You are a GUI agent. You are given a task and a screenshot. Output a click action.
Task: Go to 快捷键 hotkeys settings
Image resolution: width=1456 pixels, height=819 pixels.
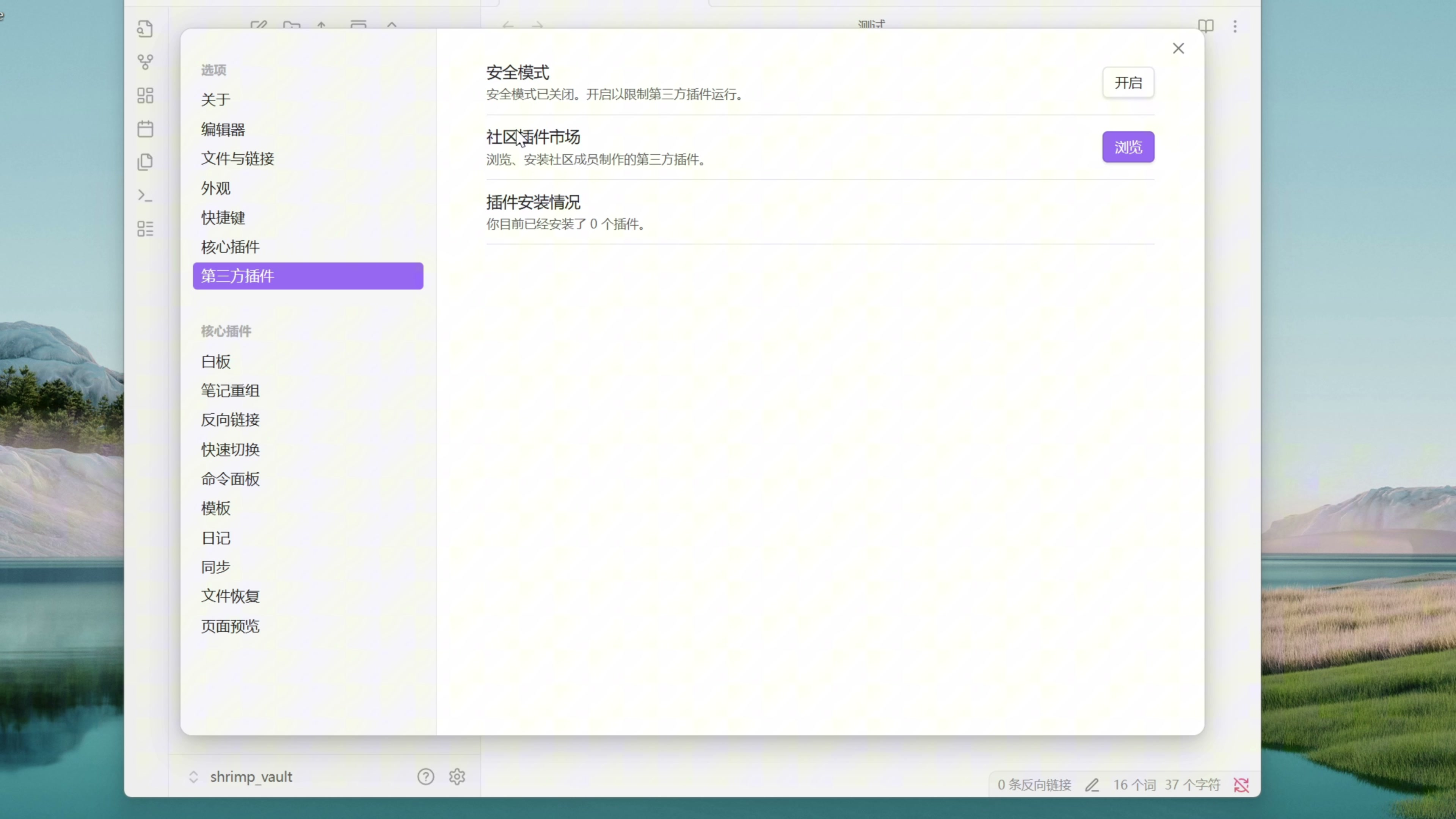(x=223, y=218)
